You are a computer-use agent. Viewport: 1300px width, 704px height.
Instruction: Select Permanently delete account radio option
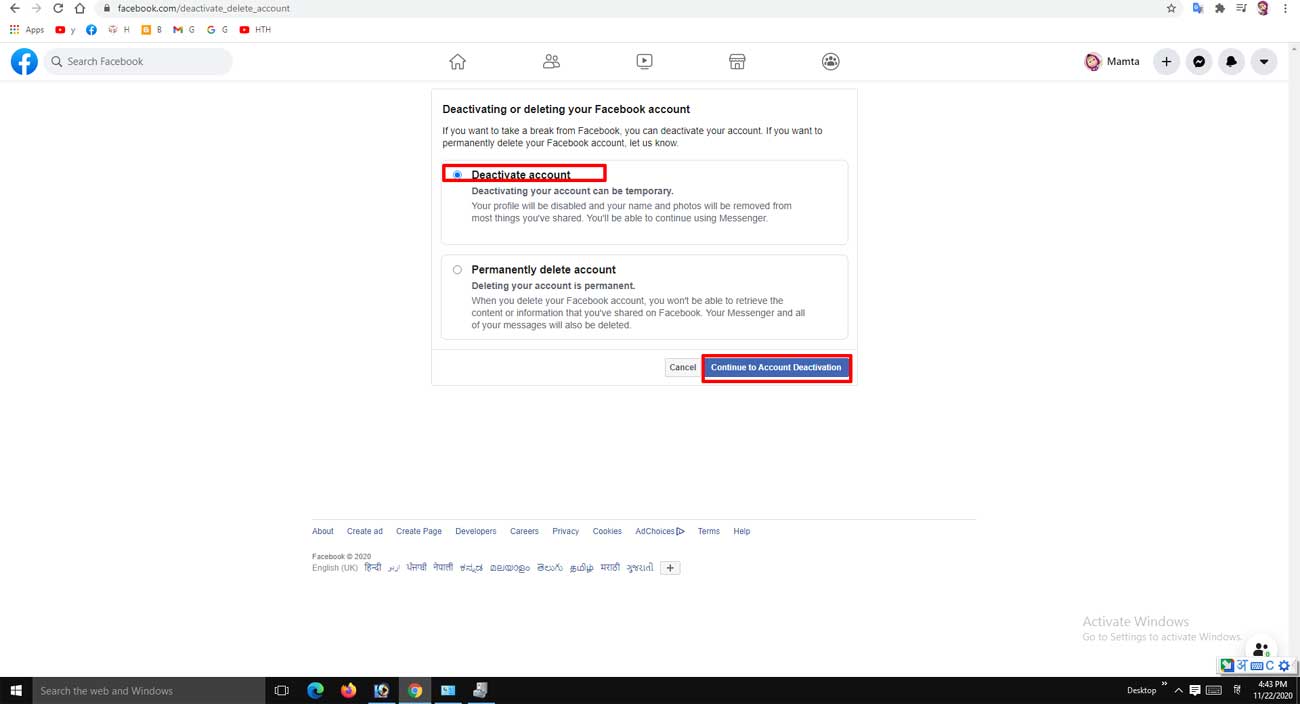(x=457, y=270)
